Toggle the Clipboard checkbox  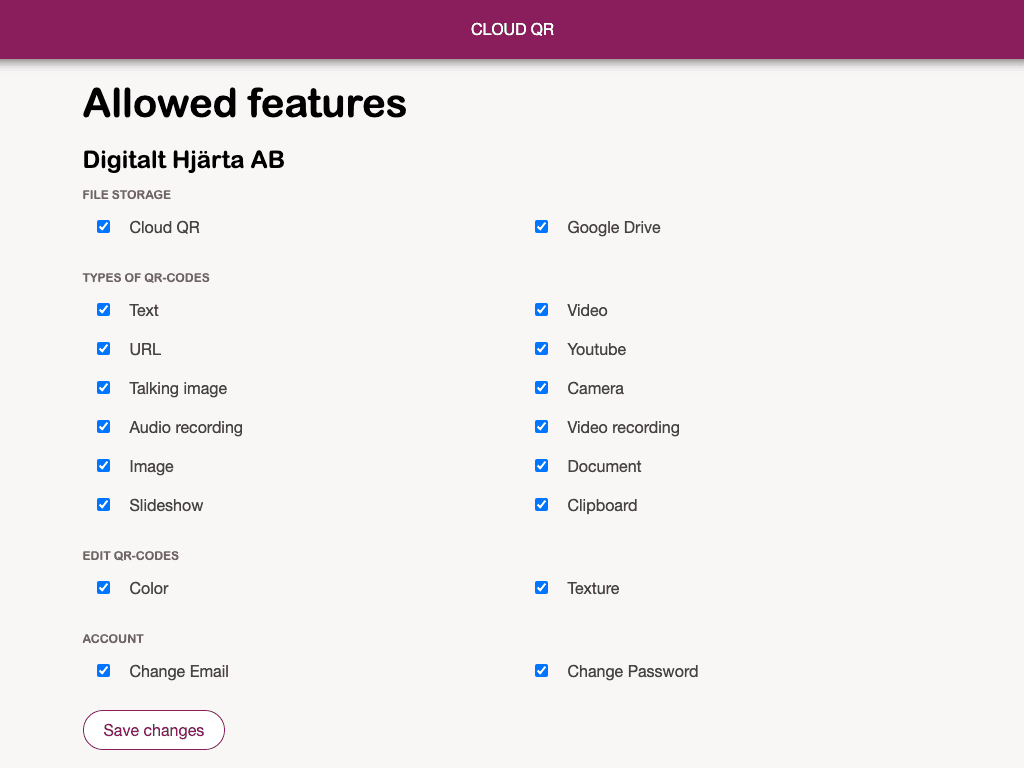pyautogui.click(x=541, y=504)
